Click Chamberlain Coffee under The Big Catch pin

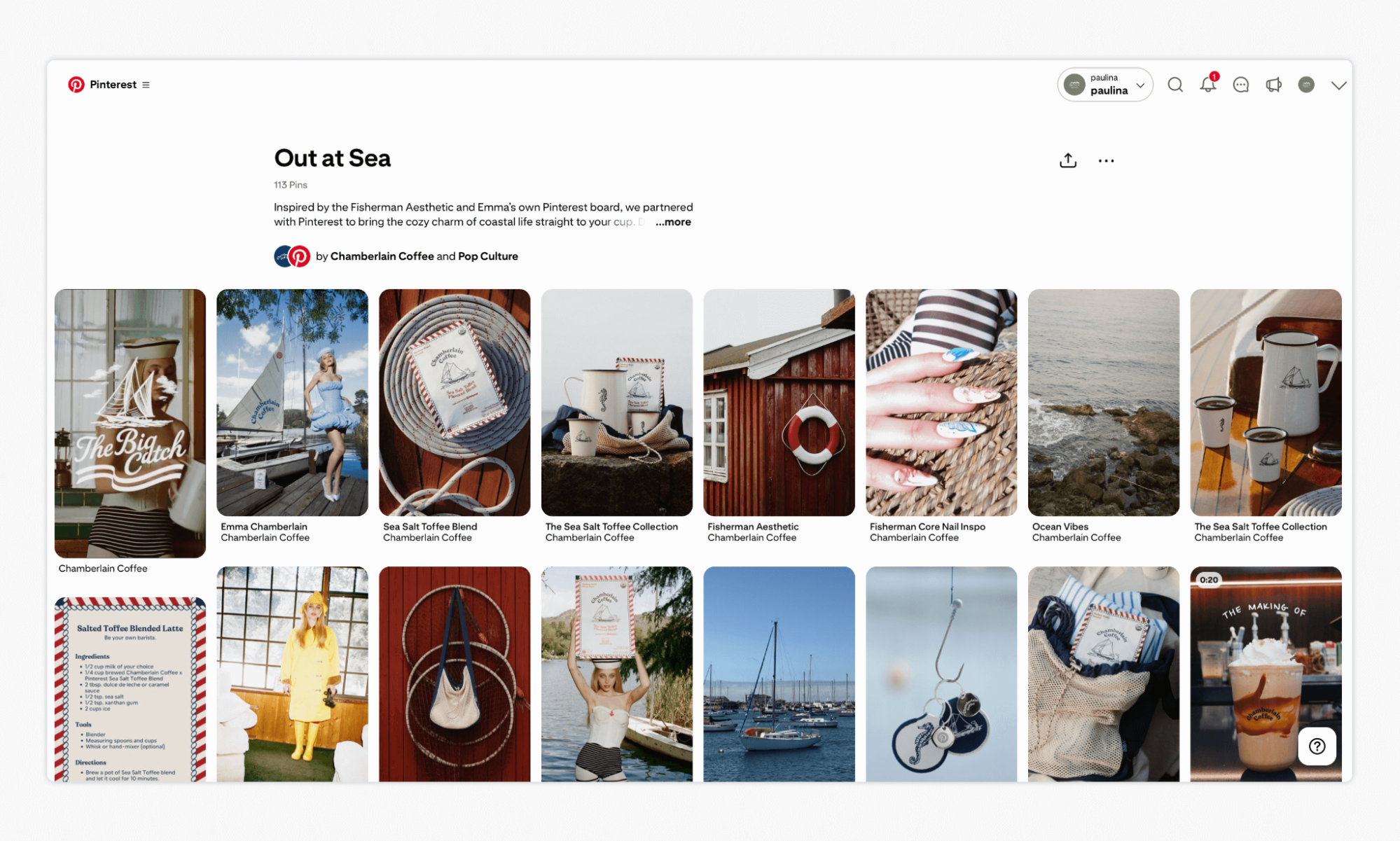pos(103,569)
